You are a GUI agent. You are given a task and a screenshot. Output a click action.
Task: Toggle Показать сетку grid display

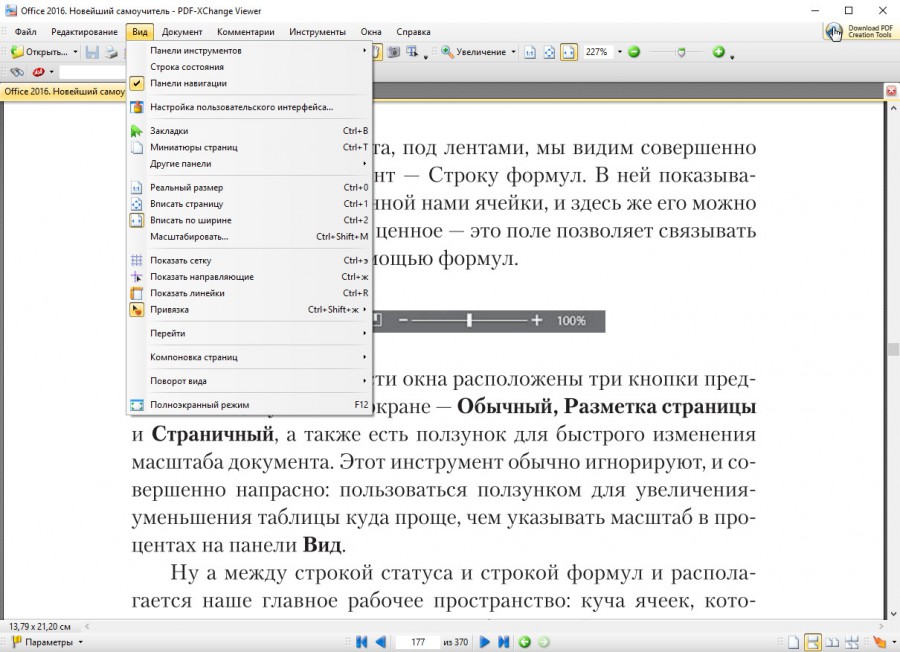point(180,260)
